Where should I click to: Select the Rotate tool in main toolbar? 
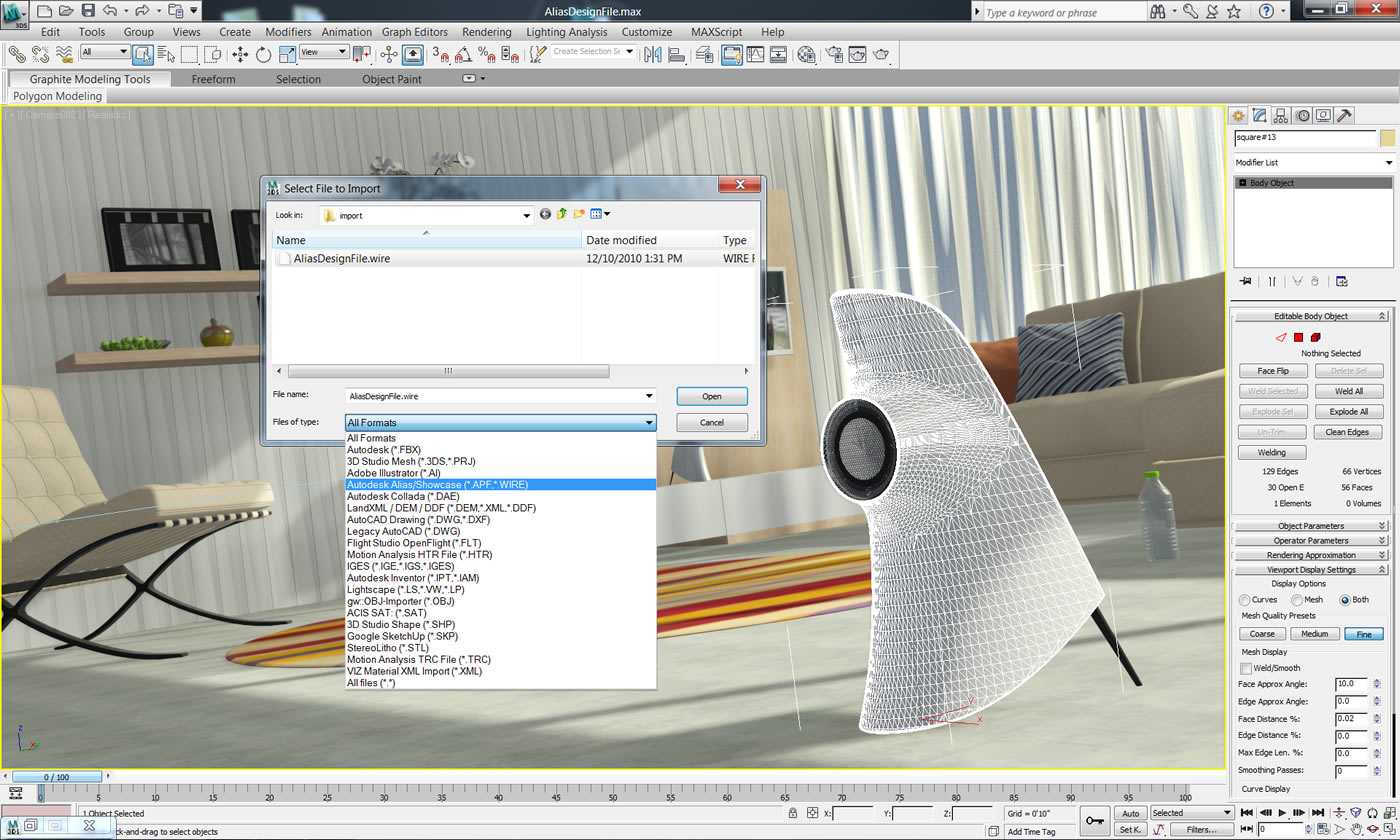(x=264, y=55)
